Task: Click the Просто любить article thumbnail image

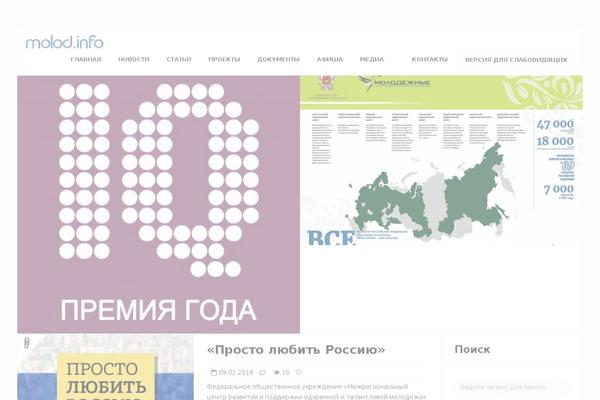Action: [x=106, y=367]
